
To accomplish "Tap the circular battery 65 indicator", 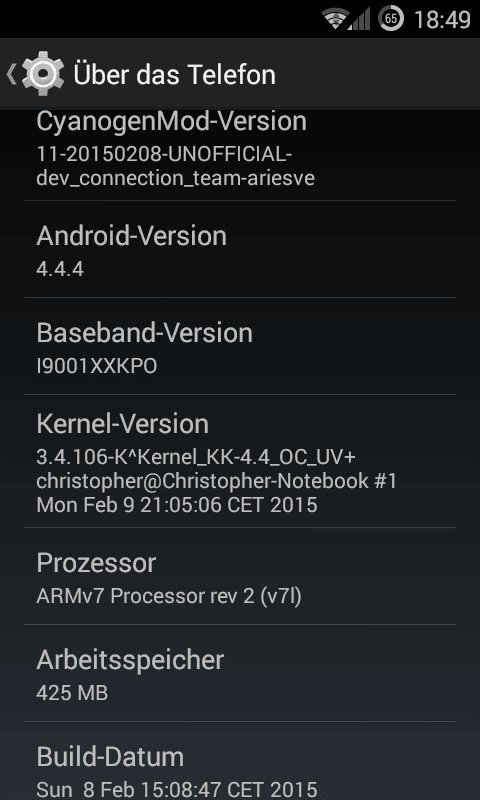I will 391,19.
